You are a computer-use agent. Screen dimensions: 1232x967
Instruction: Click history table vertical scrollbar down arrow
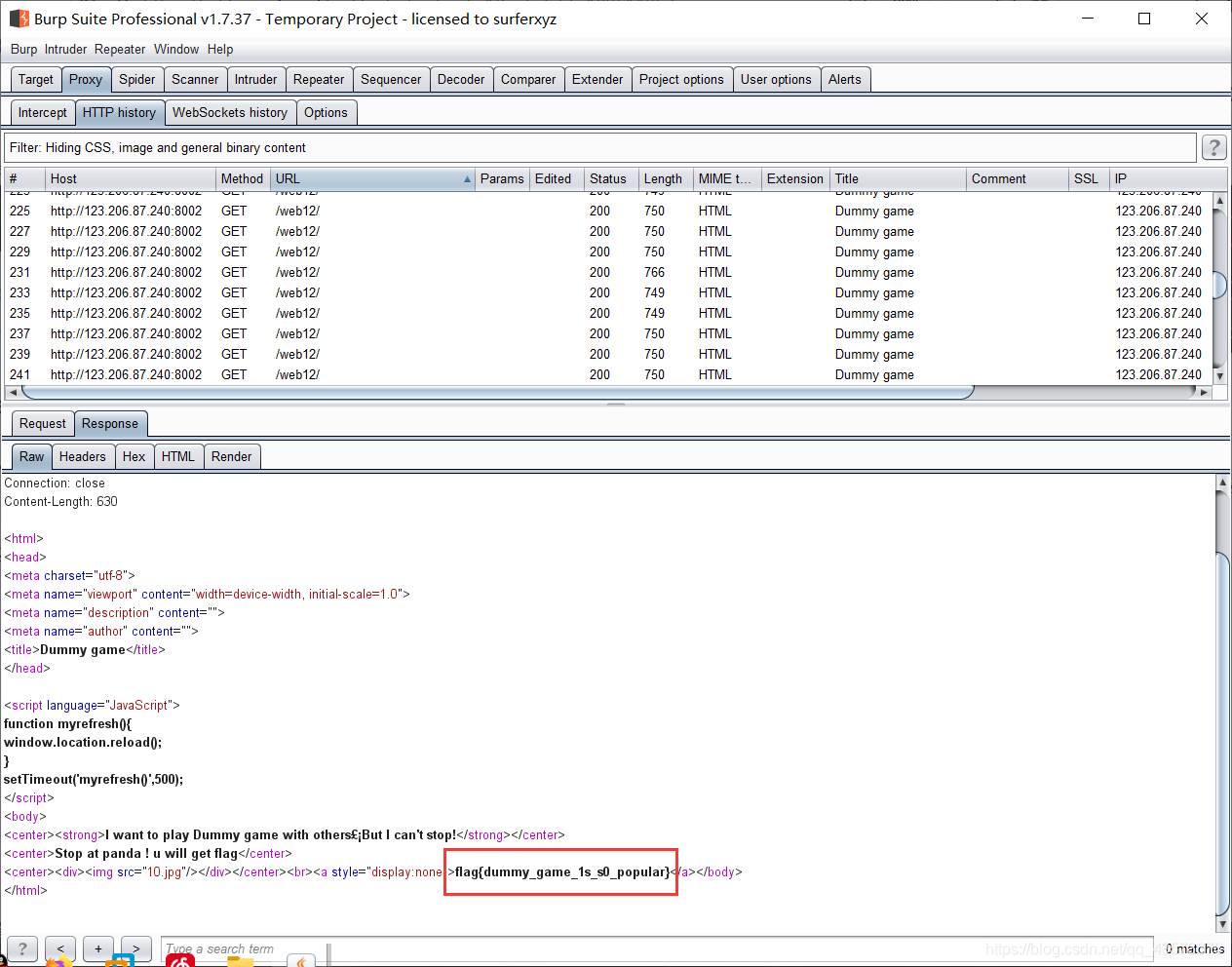pyautogui.click(x=1219, y=376)
